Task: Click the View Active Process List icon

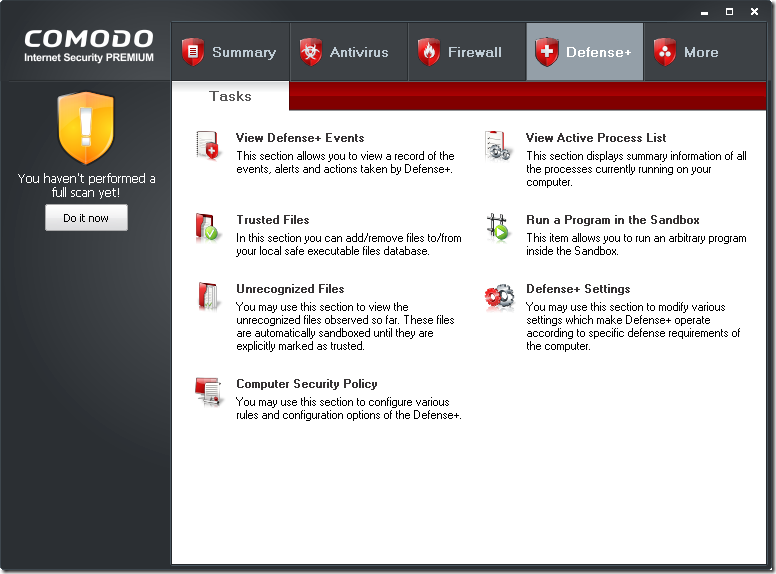Action: click(x=497, y=145)
